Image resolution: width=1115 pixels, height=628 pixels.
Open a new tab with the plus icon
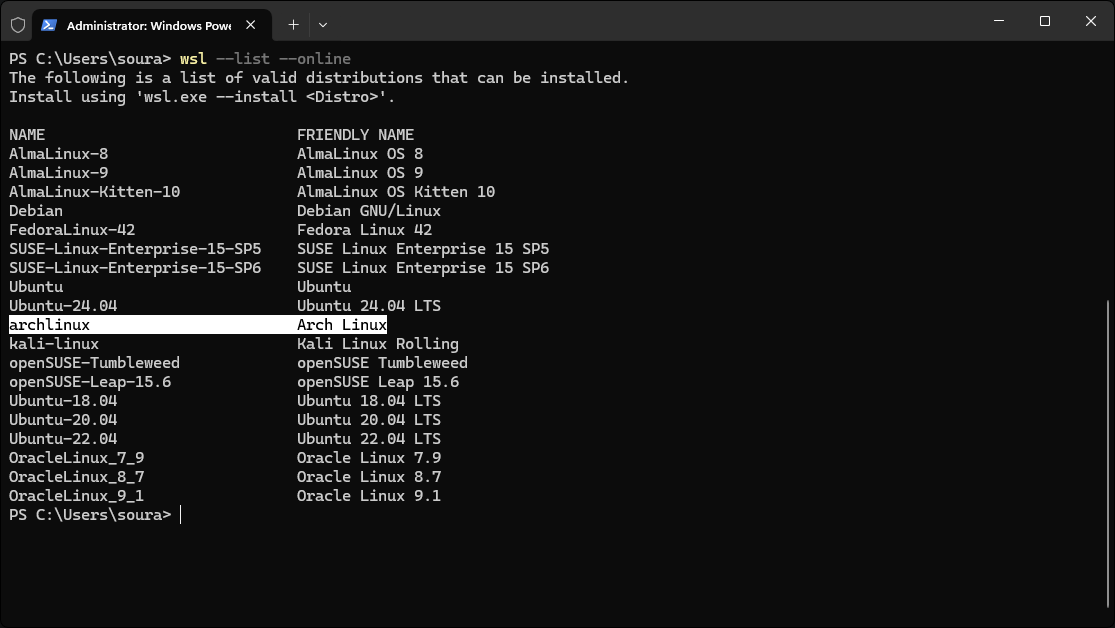click(x=293, y=24)
